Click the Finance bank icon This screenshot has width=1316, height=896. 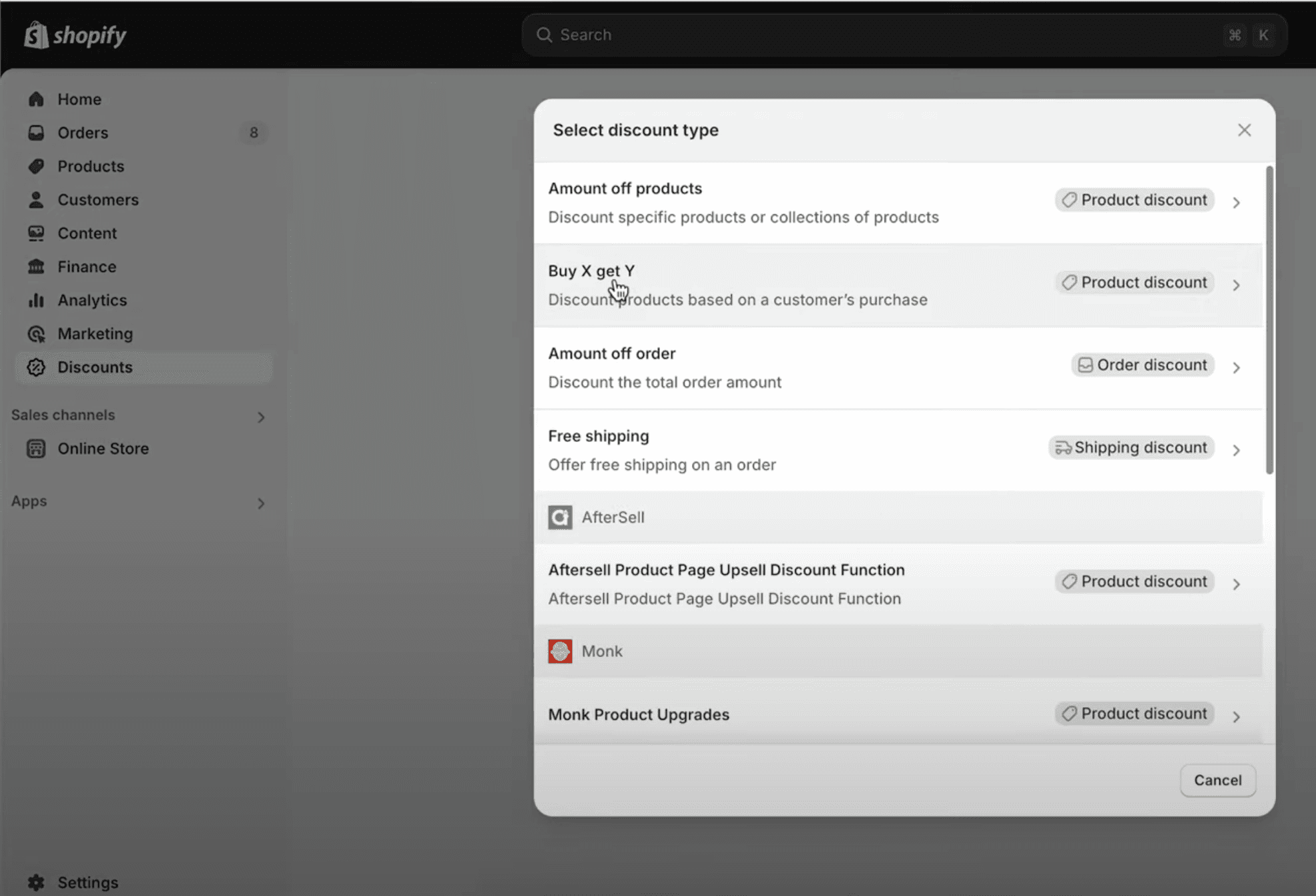[36, 266]
